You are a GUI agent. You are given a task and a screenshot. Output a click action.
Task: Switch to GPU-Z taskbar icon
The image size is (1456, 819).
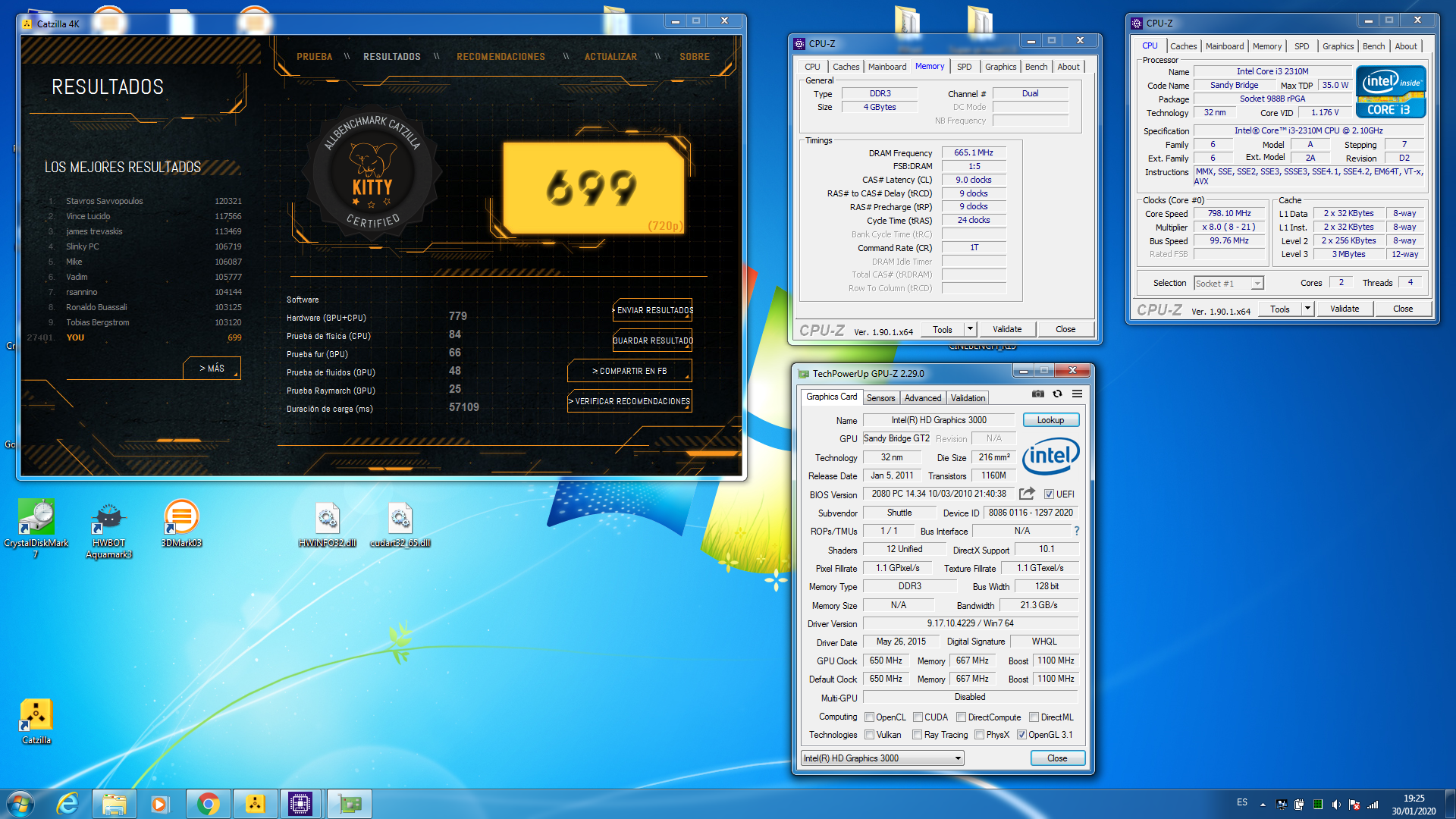pos(349,804)
